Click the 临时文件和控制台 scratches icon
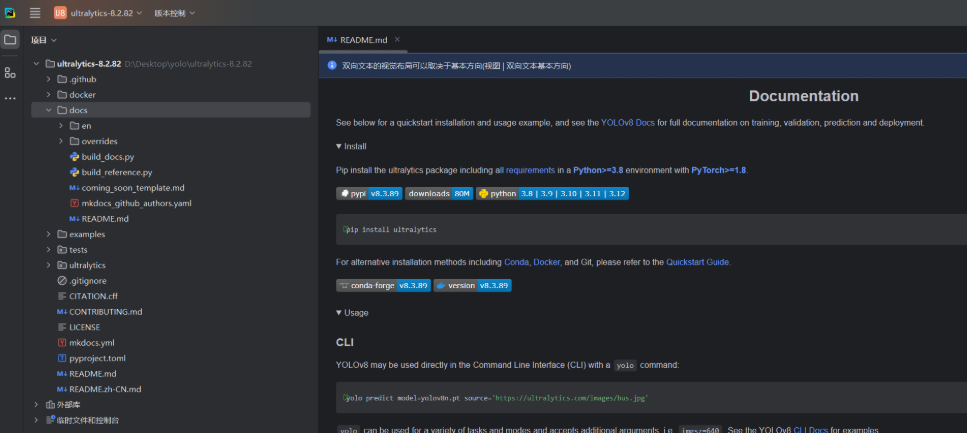 (x=50, y=420)
